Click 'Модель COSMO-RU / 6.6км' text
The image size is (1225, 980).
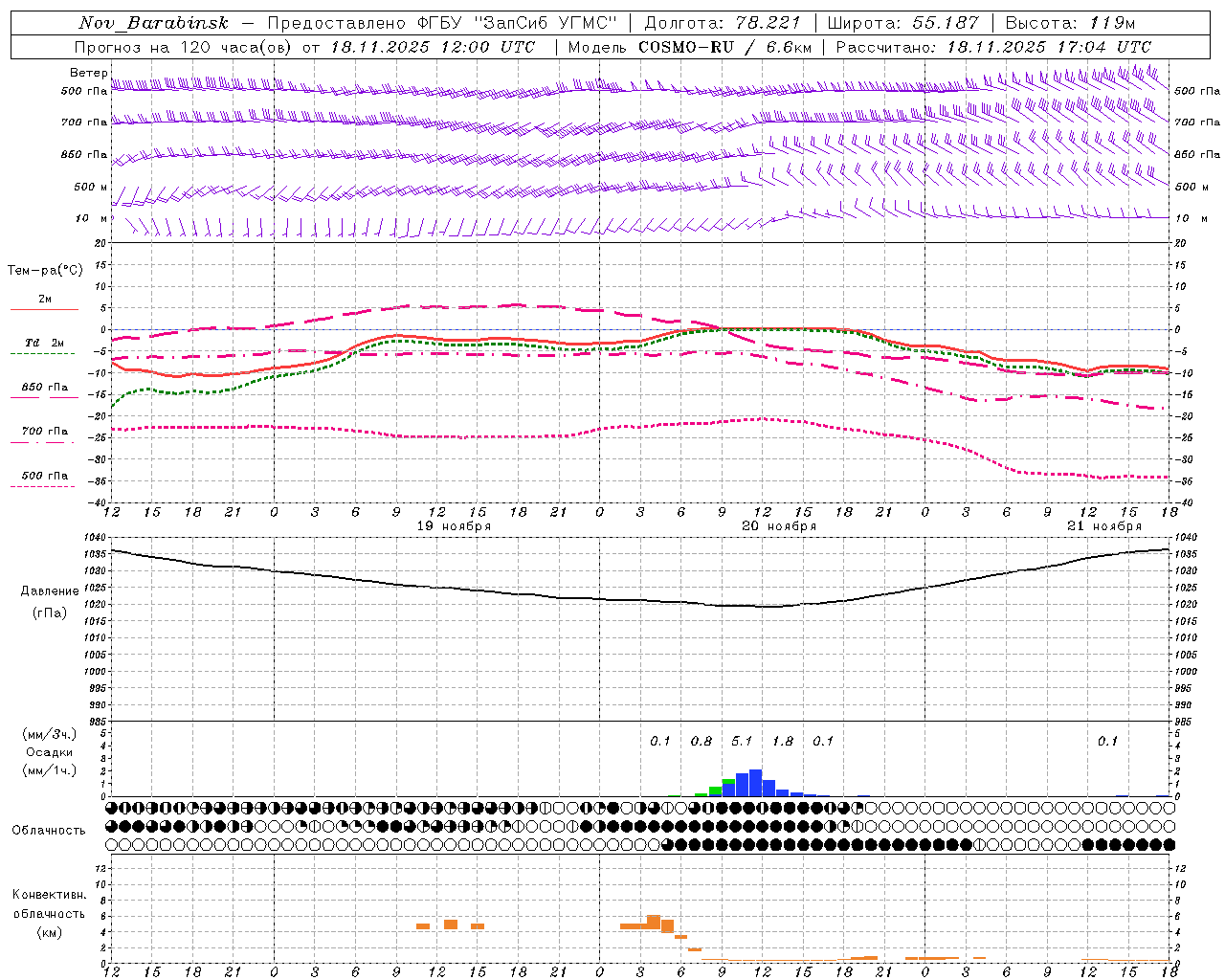[689, 47]
